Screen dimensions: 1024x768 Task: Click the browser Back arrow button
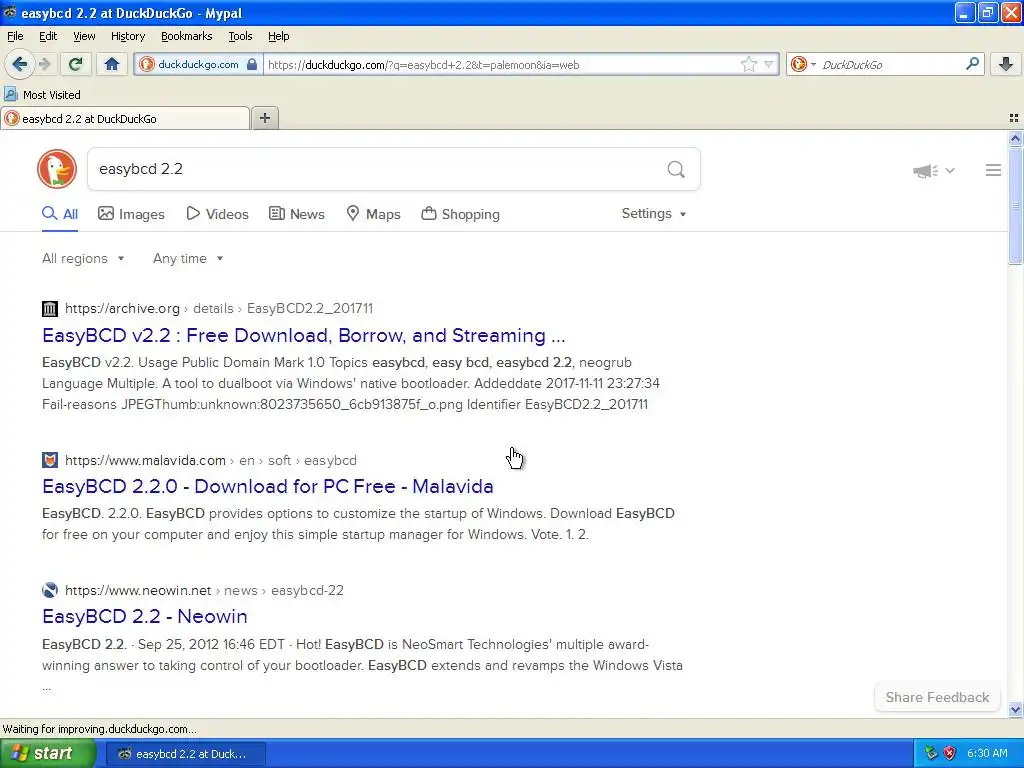point(19,64)
